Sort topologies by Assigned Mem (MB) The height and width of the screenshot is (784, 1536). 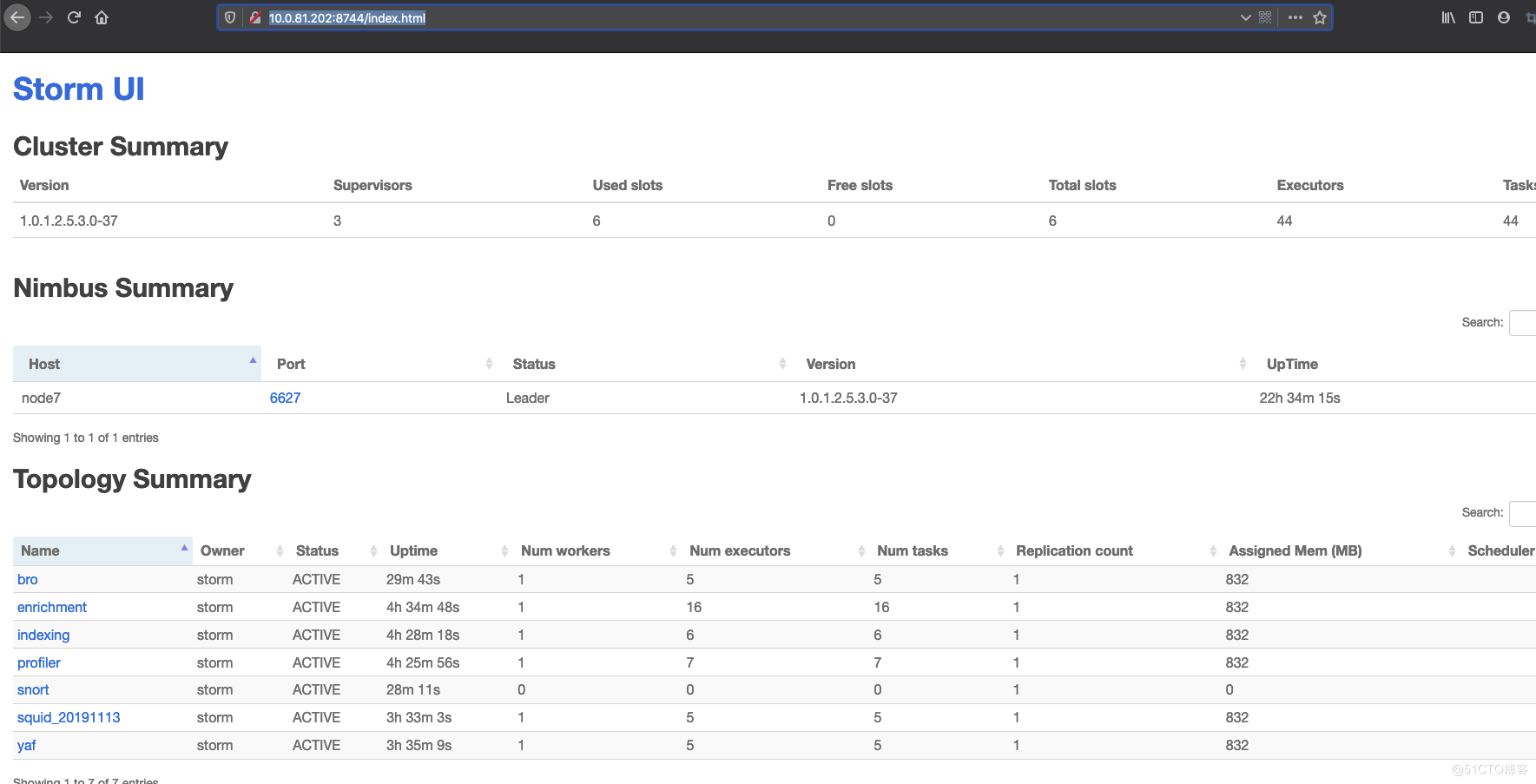click(x=1341, y=550)
